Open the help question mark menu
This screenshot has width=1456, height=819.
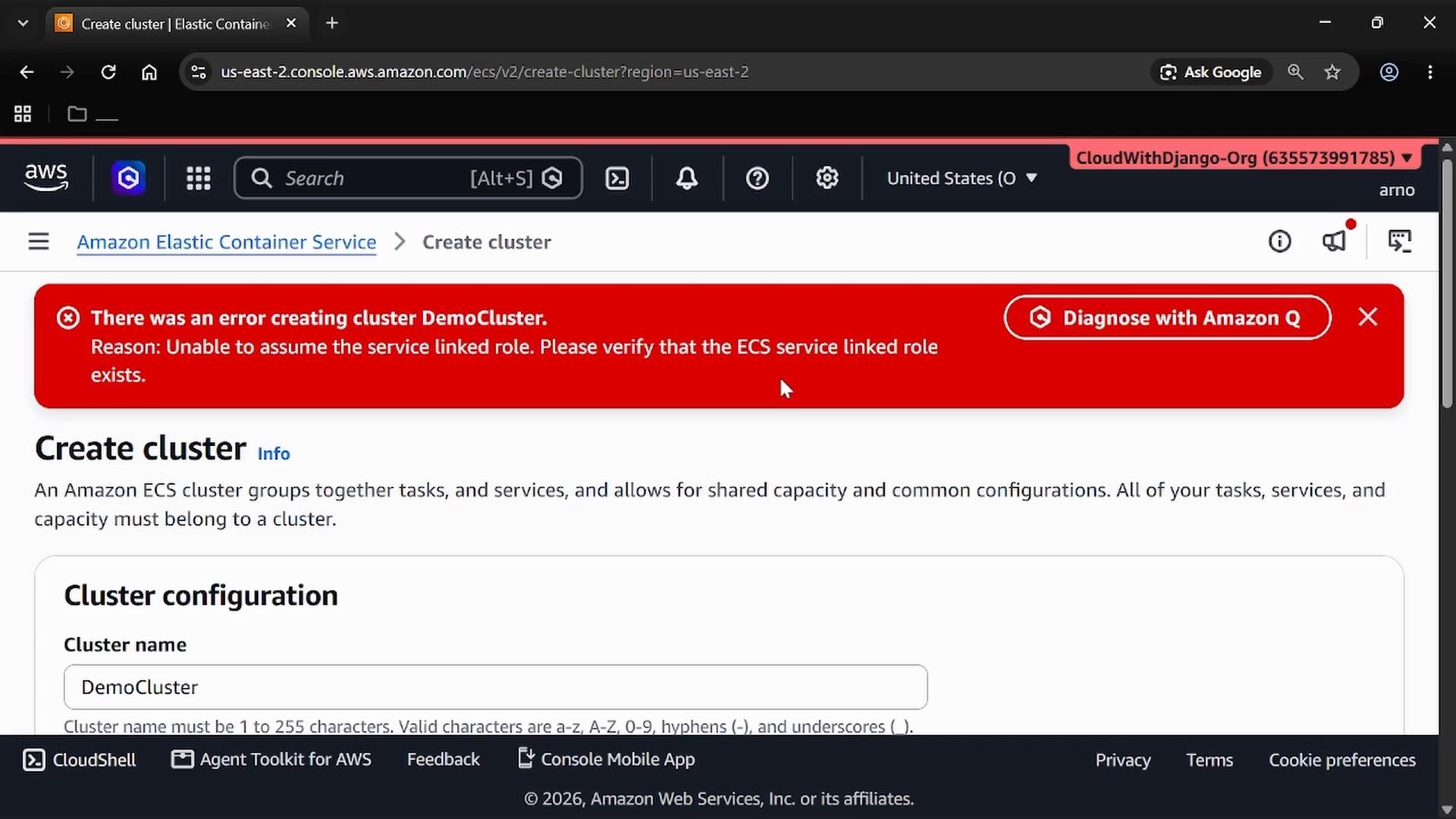758,178
